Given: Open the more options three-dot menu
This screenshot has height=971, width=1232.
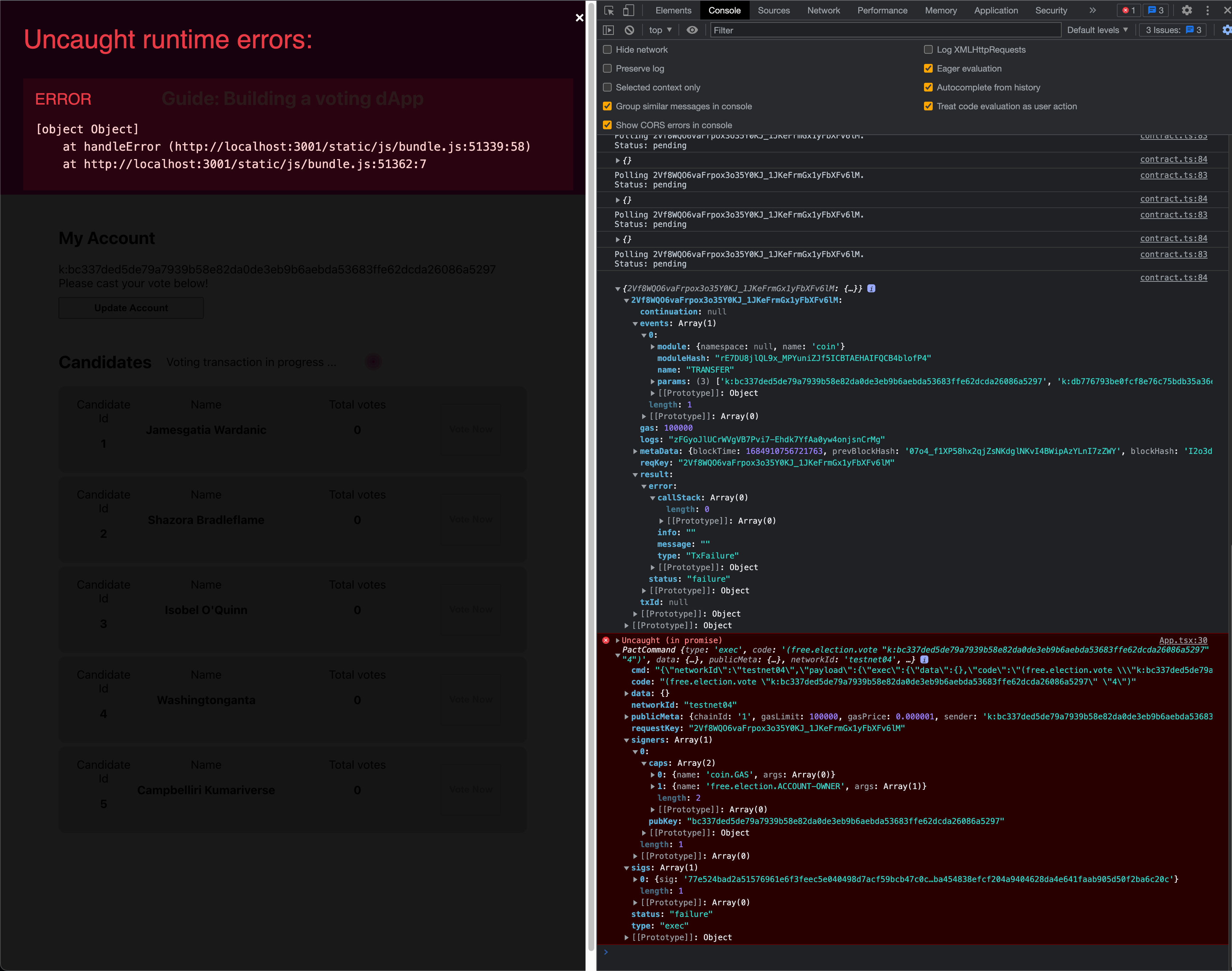Looking at the screenshot, I should coord(1207,10).
